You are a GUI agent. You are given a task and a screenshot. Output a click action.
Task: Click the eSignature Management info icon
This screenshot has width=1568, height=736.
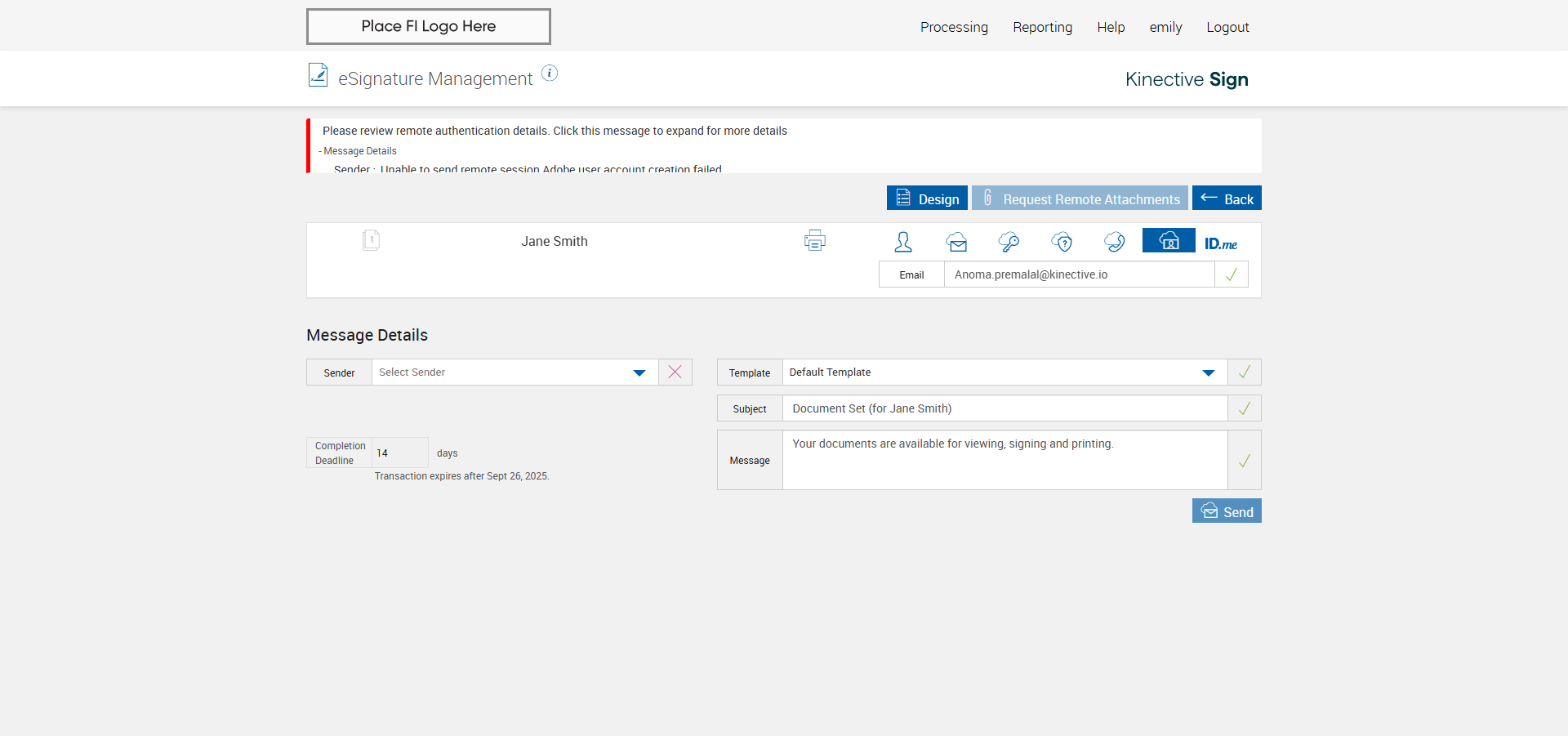pyautogui.click(x=550, y=74)
